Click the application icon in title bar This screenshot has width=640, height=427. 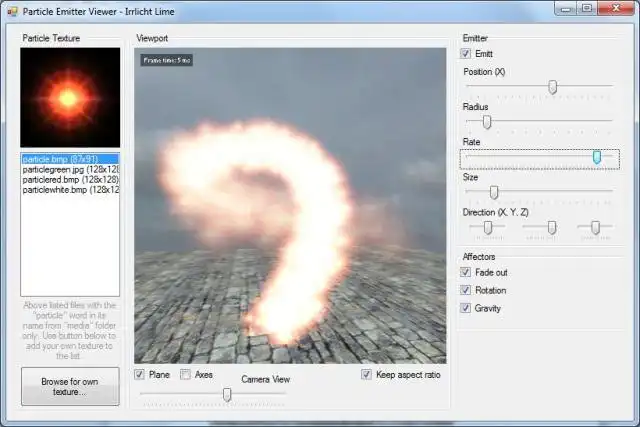(13, 11)
